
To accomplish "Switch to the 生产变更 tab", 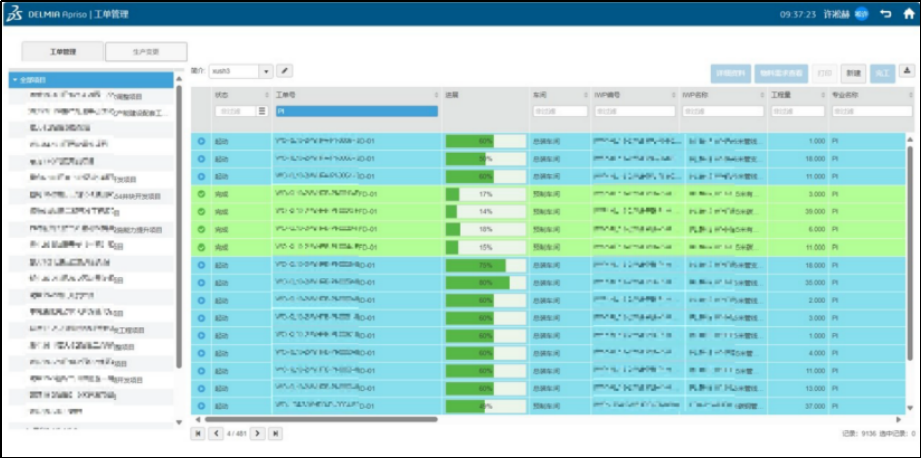I will coord(146,51).
